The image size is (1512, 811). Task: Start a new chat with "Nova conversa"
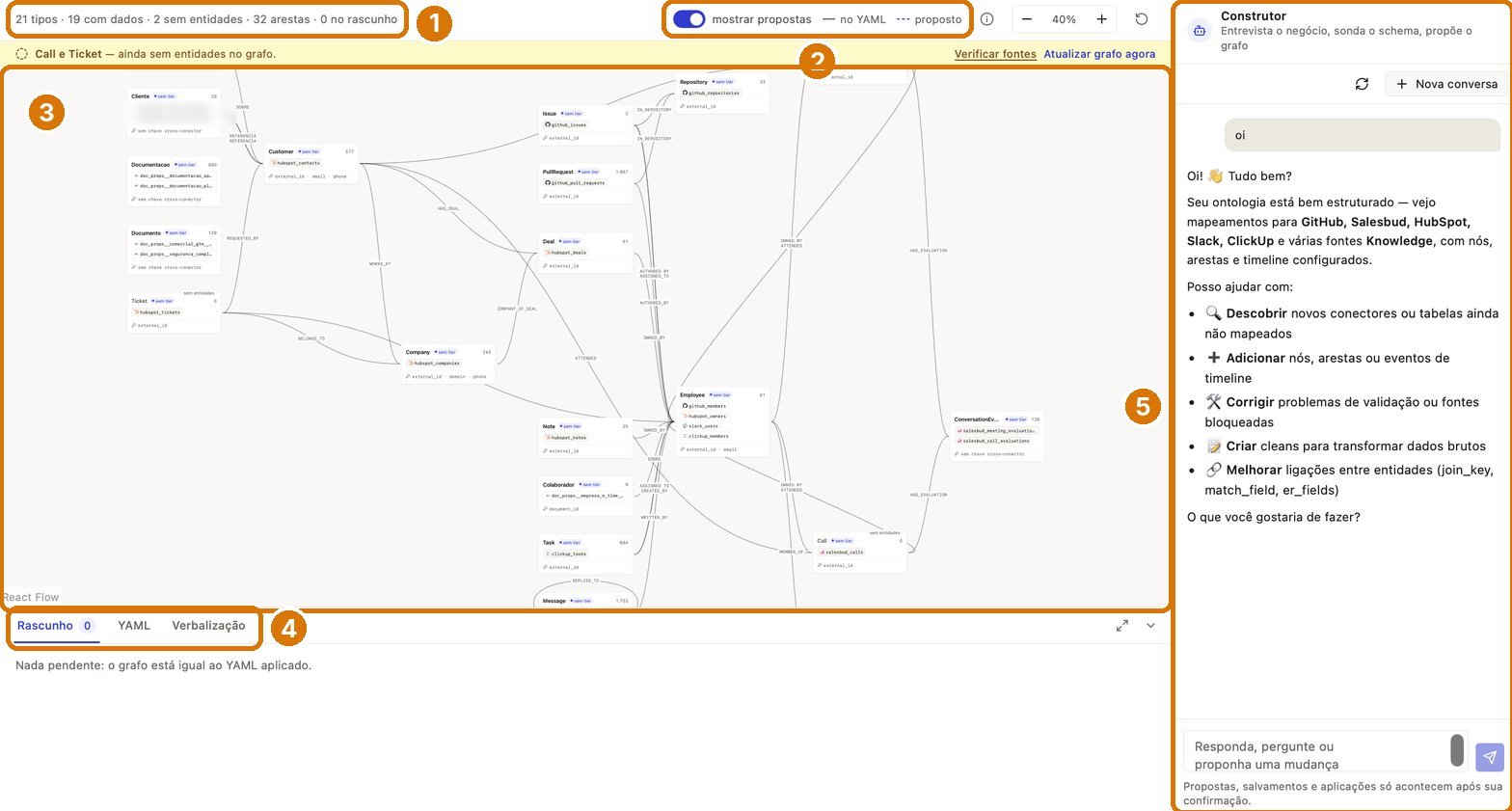pos(1446,84)
